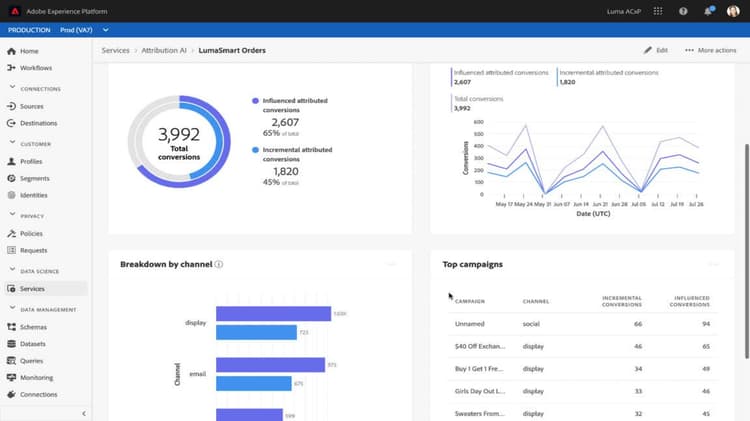Open the Home menu item
Screen dimensions: 750x421
(x=29, y=51)
